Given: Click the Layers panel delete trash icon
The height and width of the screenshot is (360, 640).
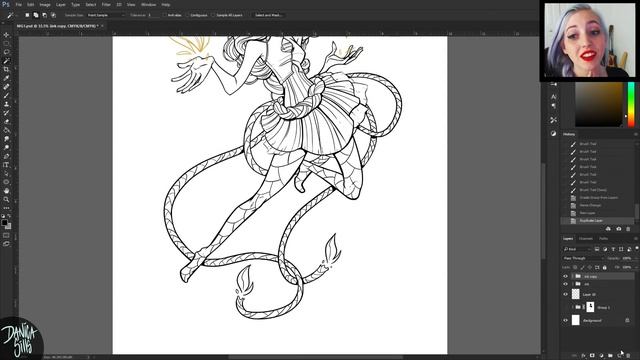Looking at the screenshot, I should coord(628,356).
